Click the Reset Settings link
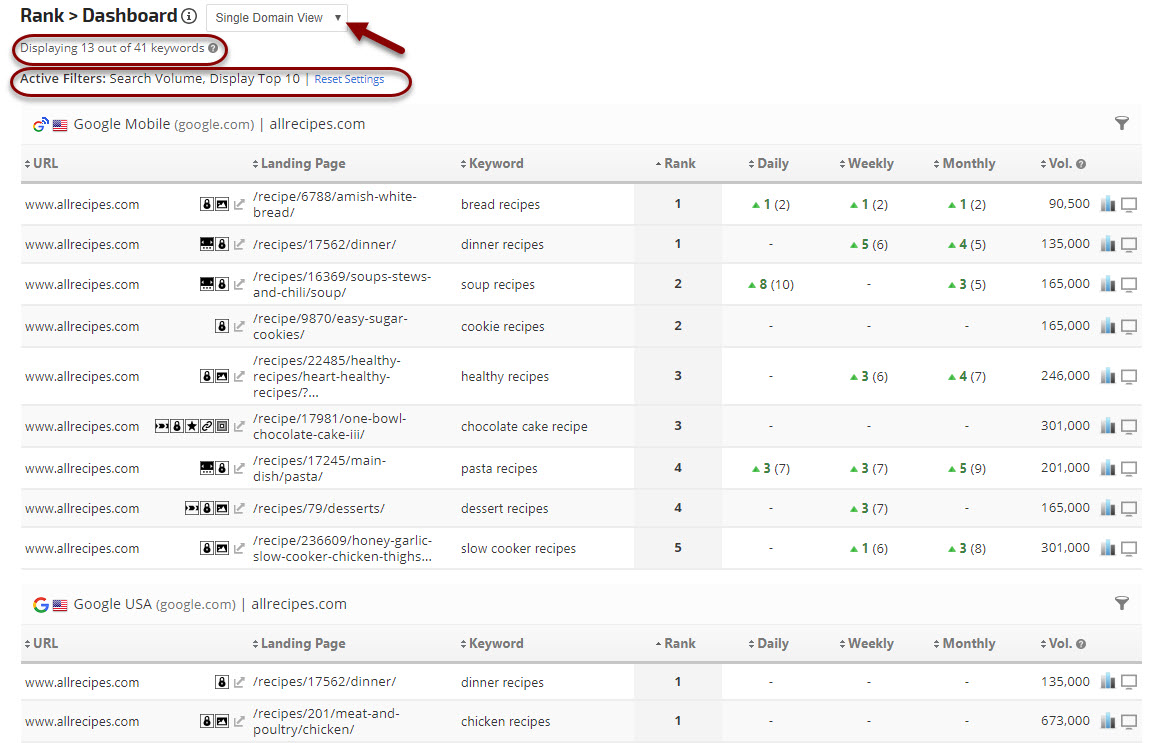The image size is (1149, 743). click(349, 79)
